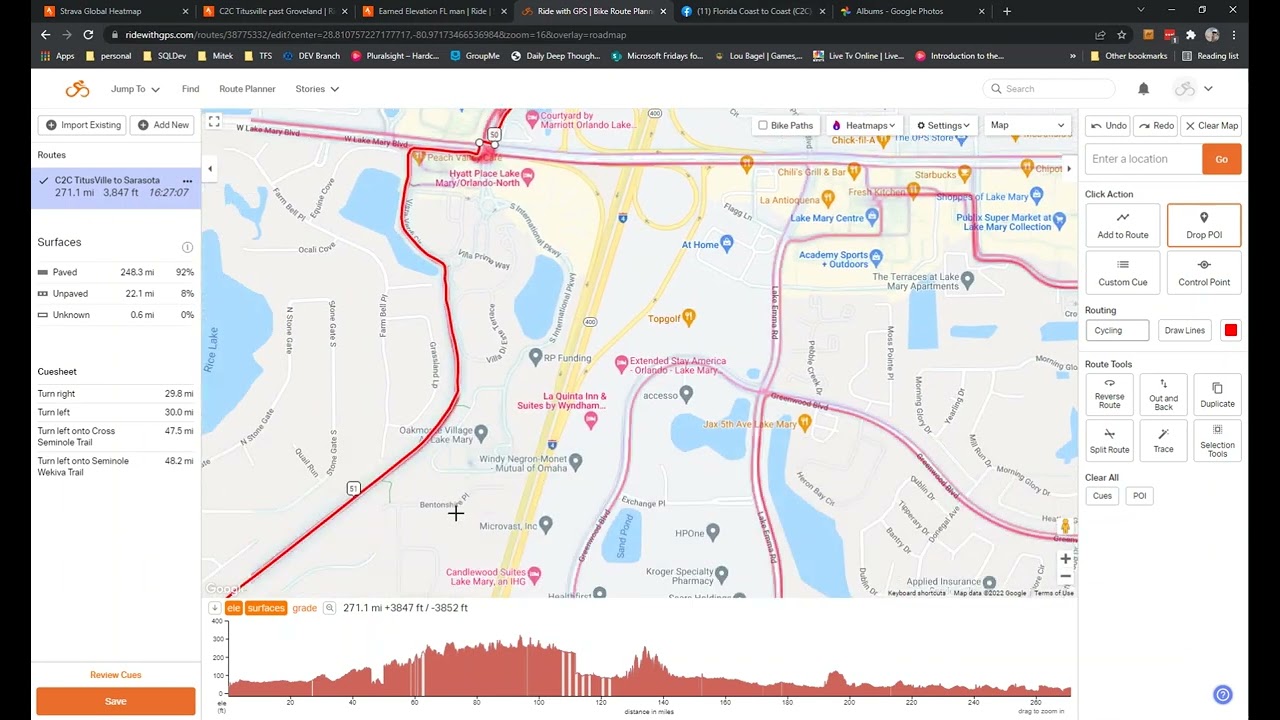The height and width of the screenshot is (720, 1280).
Task: Toggle the surfaces graph button
Action: [x=266, y=608]
